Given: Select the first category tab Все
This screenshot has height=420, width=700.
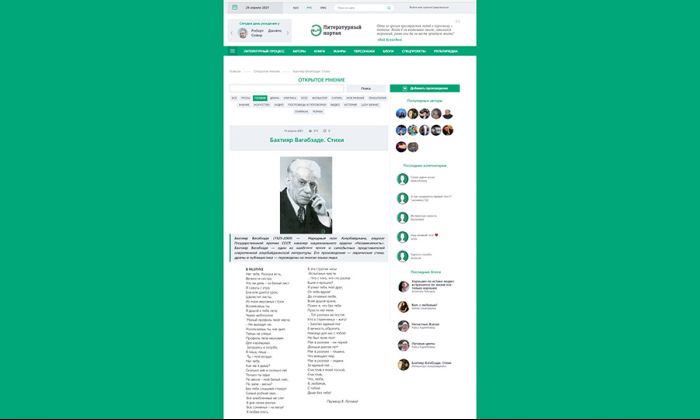Looking at the screenshot, I should pos(234,98).
